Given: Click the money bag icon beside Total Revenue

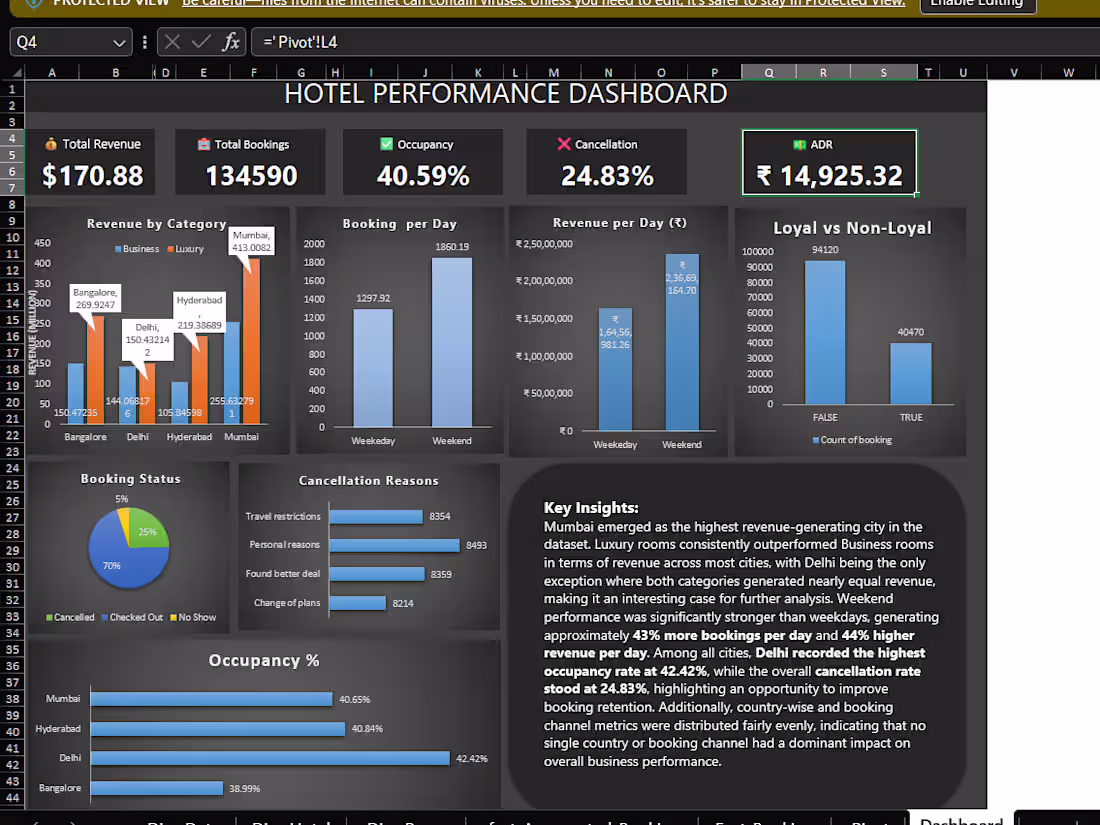Looking at the screenshot, I should (x=51, y=144).
